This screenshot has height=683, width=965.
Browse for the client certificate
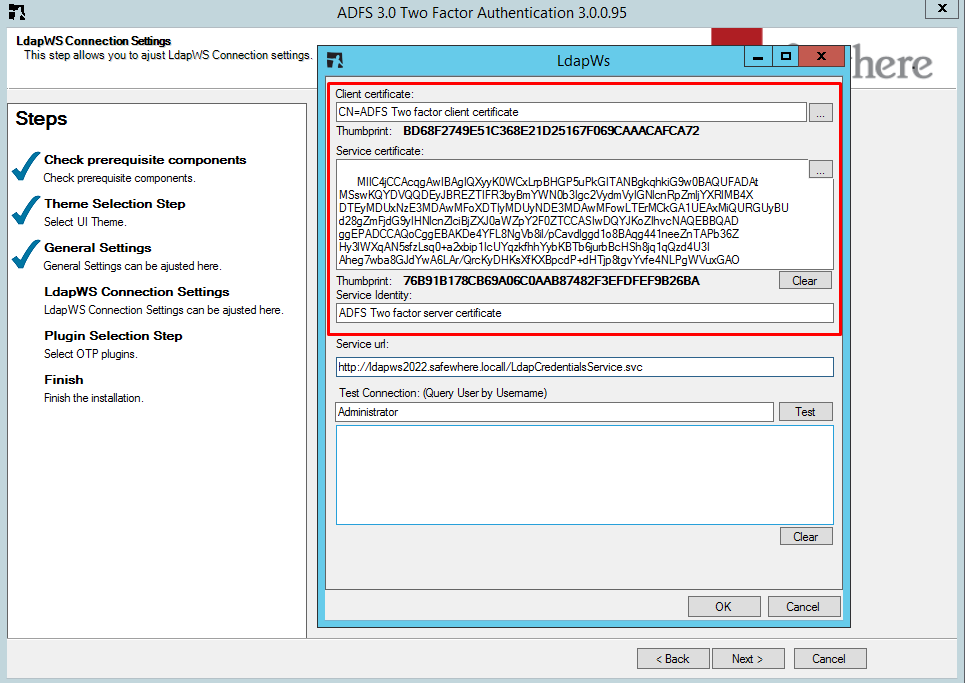(820, 113)
